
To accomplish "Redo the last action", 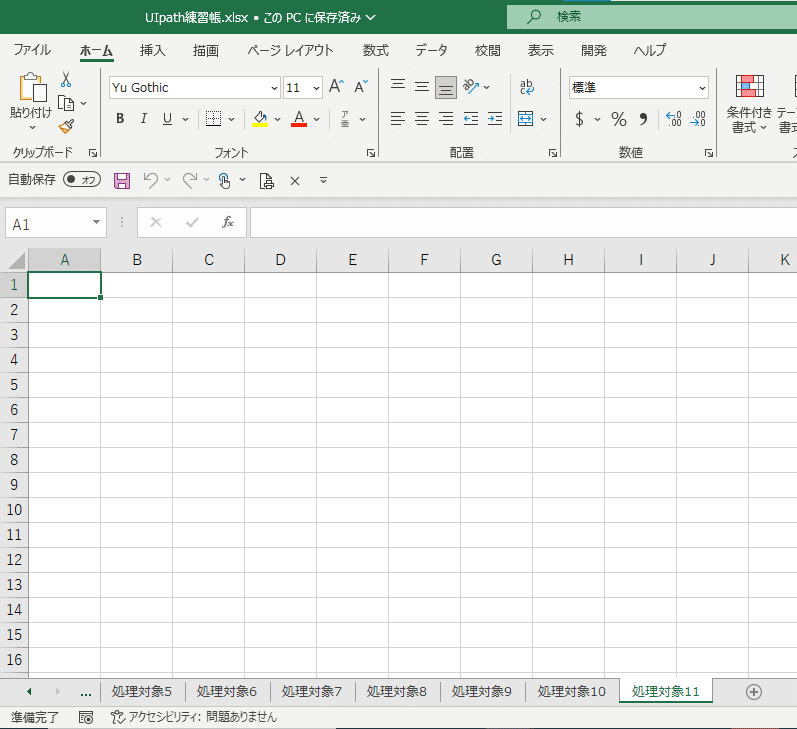I will 190,180.
